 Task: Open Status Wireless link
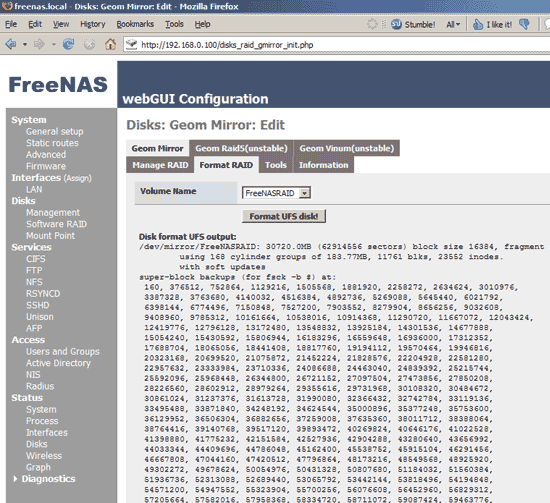(44, 456)
